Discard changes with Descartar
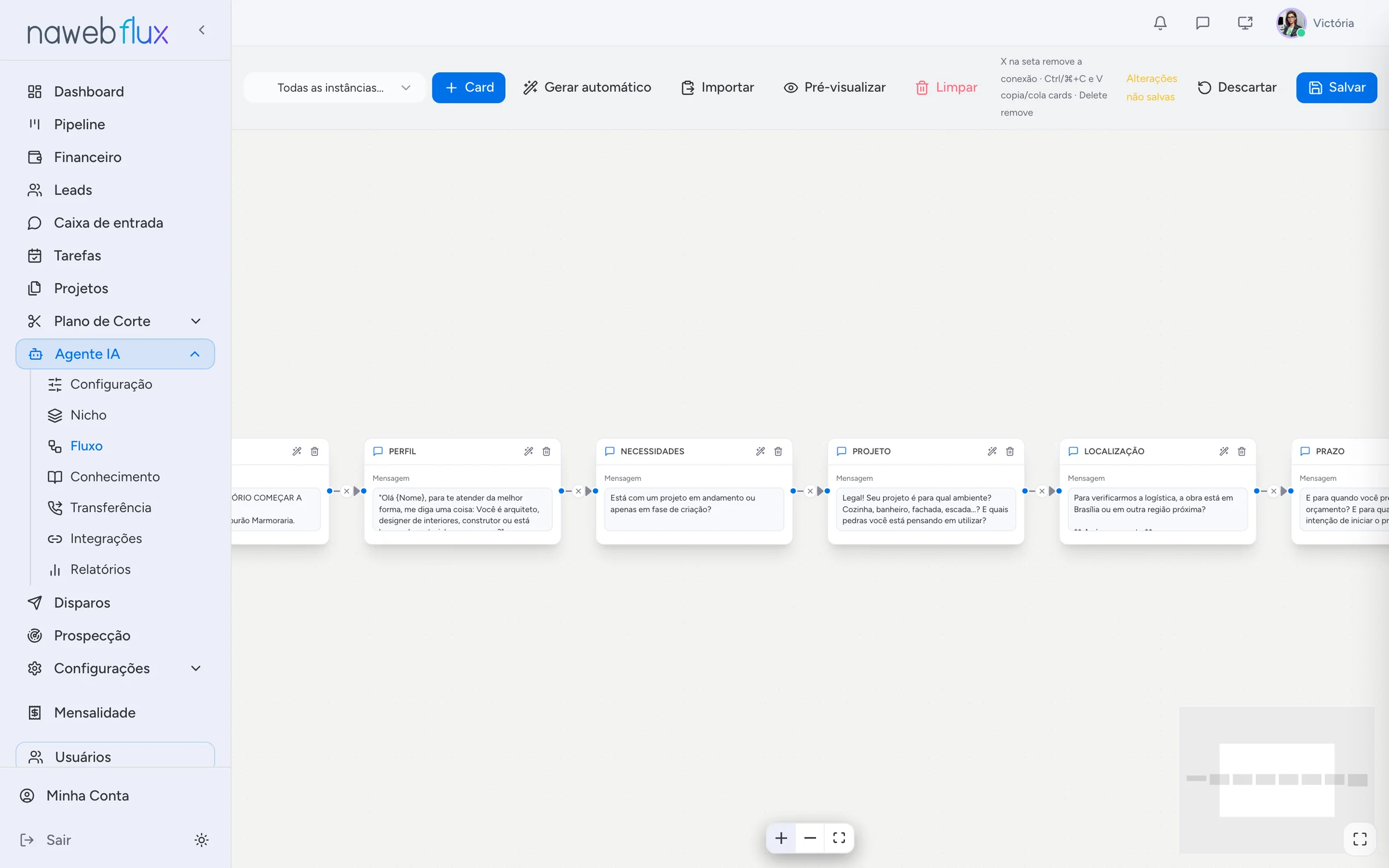Screen dimensions: 1389x868 (x=1237, y=88)
